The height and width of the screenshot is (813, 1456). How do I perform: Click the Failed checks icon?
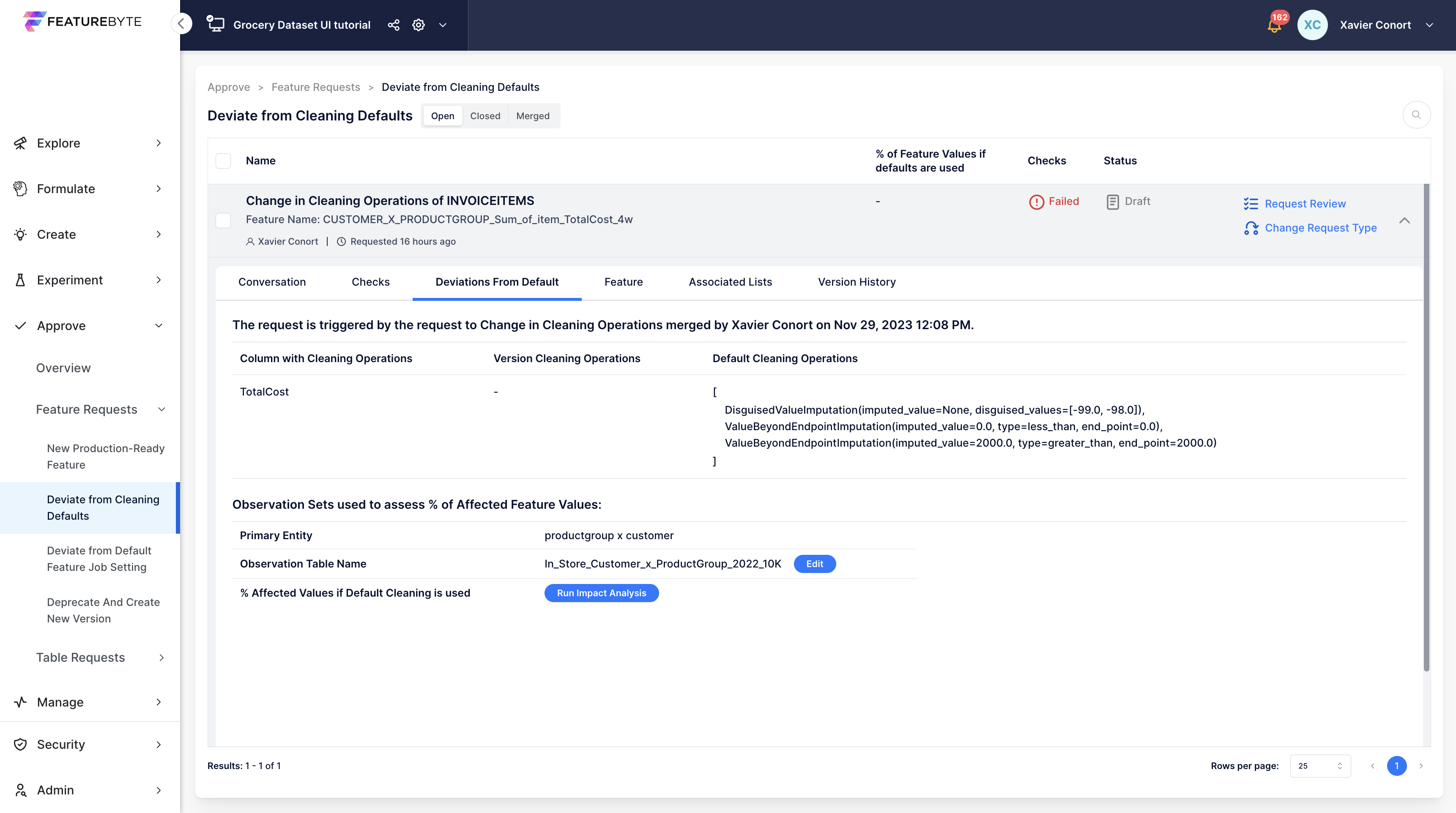pyautogui.click(x=1036, y=202)
